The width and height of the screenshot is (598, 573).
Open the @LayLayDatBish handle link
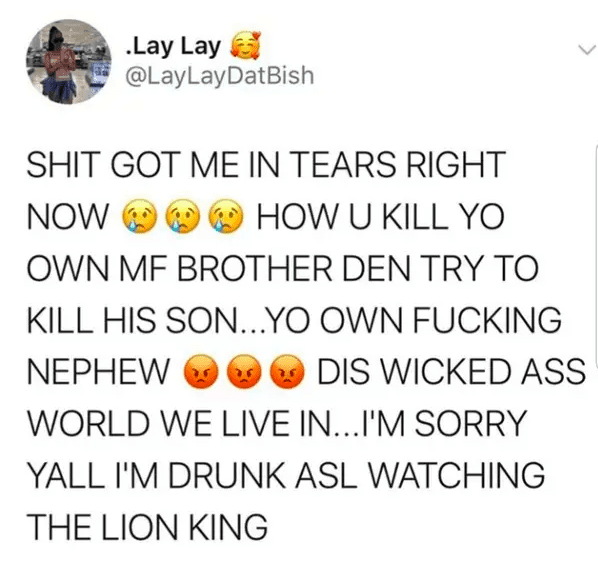220,76
